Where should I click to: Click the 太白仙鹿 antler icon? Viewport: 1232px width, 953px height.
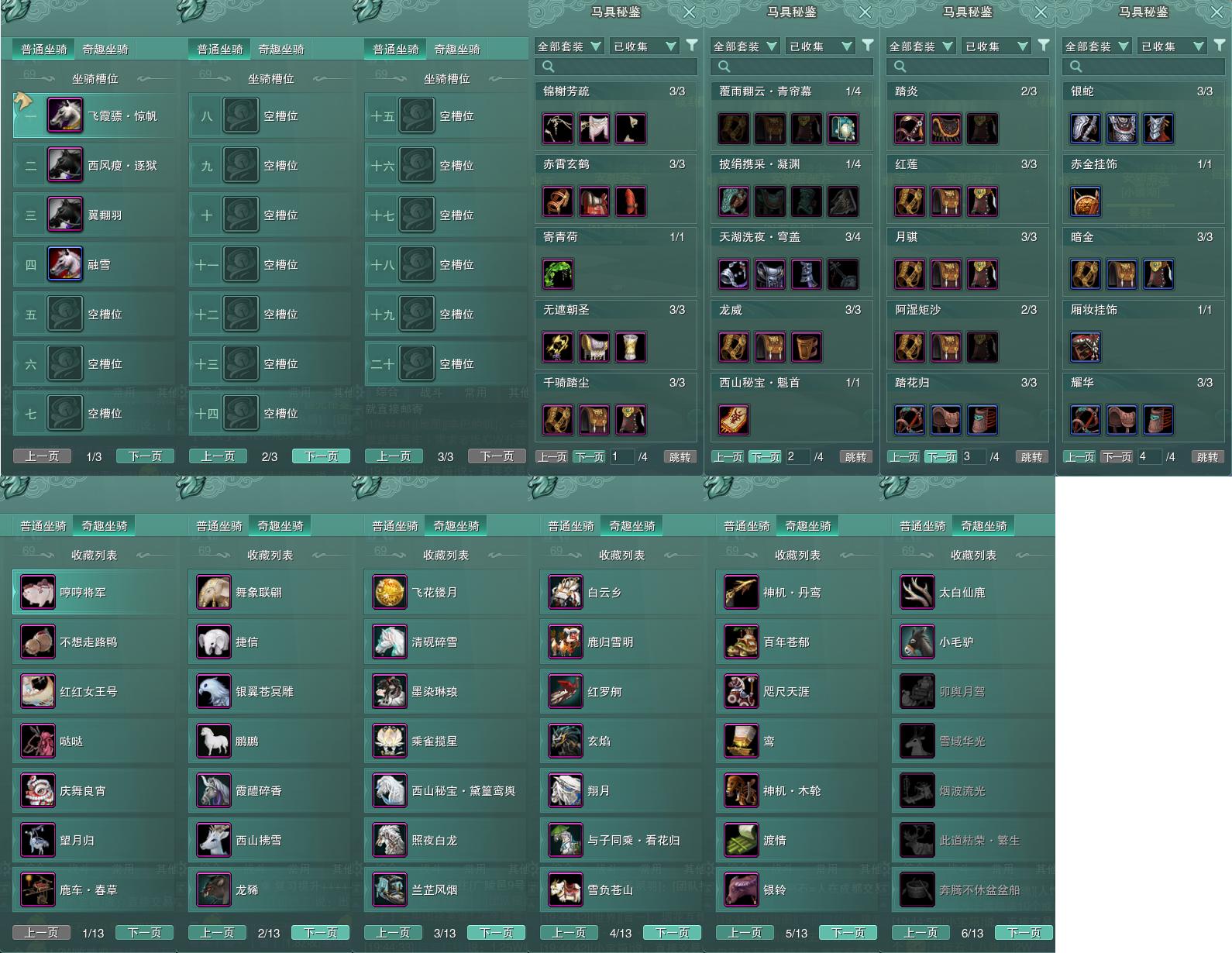click(x=917, y=593)
